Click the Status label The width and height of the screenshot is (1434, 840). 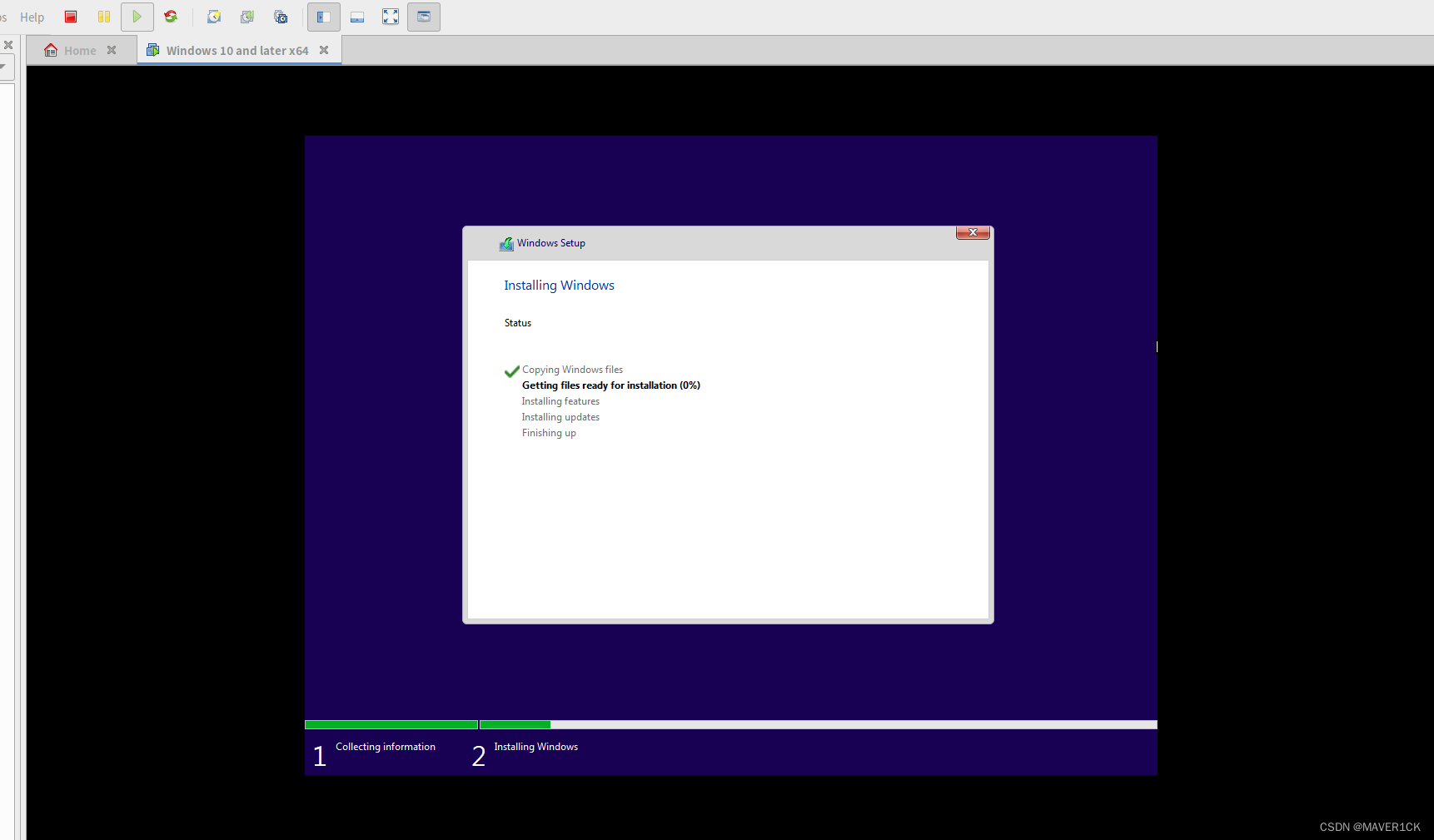click(x=517, y=323)
